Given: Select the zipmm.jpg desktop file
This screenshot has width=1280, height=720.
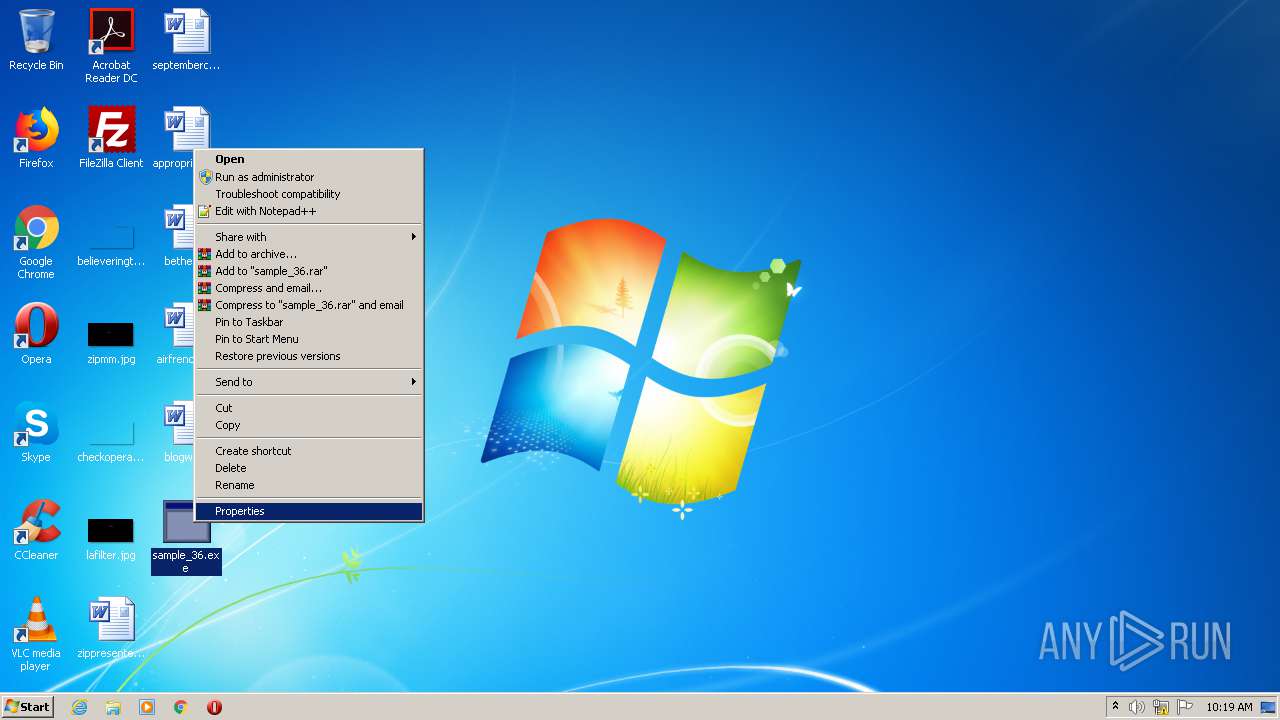Looking at the screenshot, I should coord(111,343).
